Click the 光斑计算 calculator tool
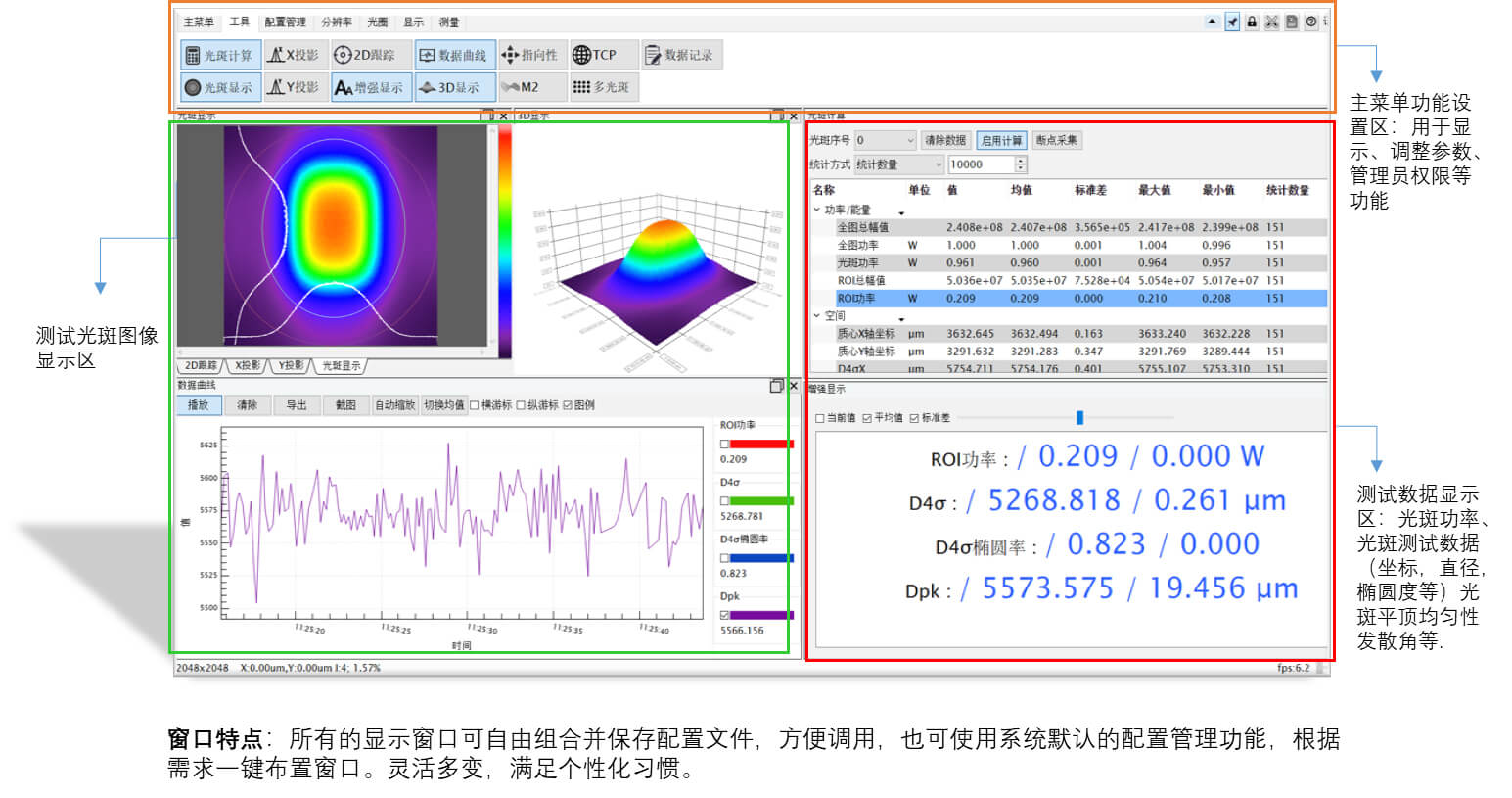 tap(220, 56)
